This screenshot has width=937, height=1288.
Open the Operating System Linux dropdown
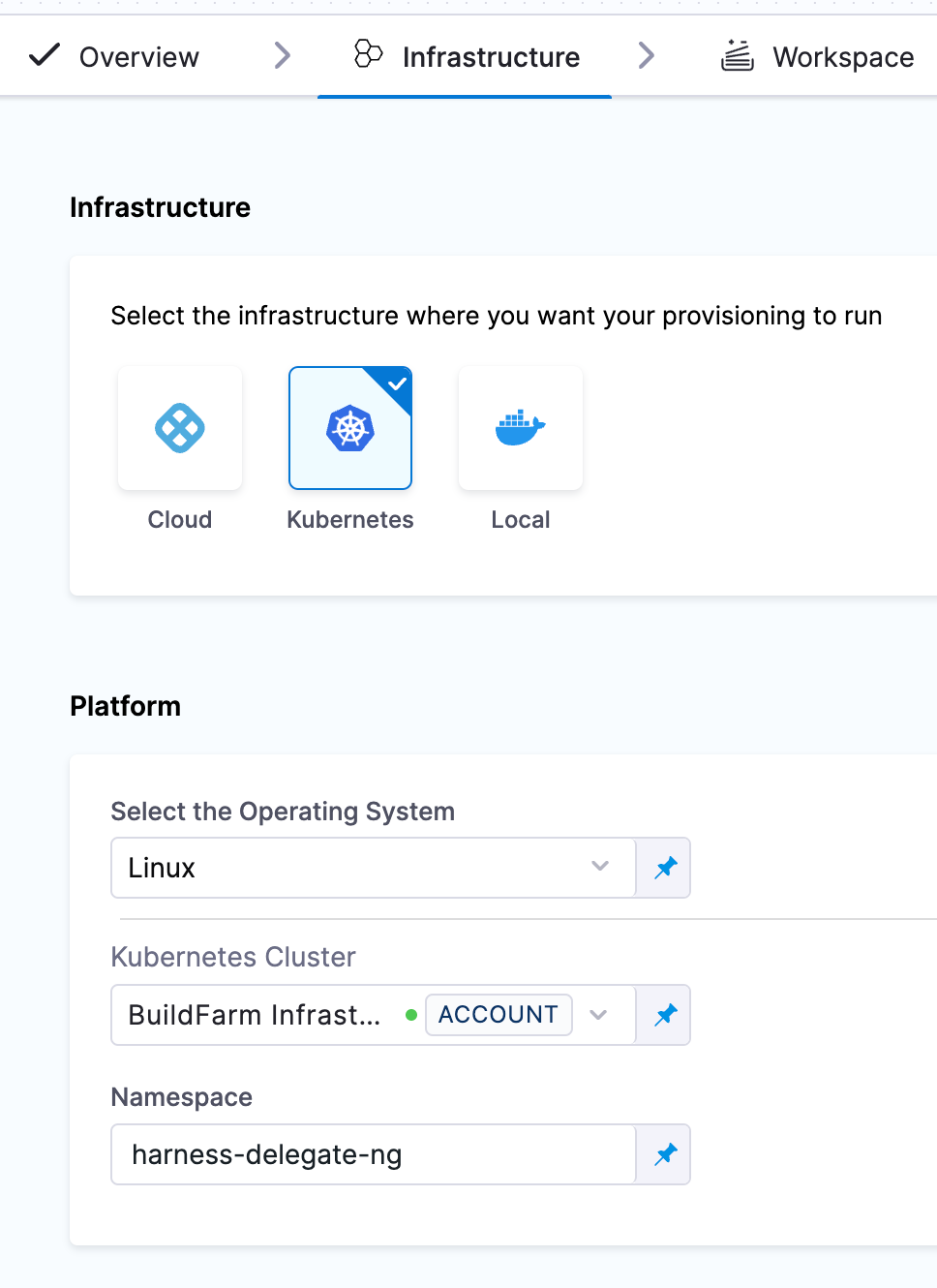click(x=373, y=868)
